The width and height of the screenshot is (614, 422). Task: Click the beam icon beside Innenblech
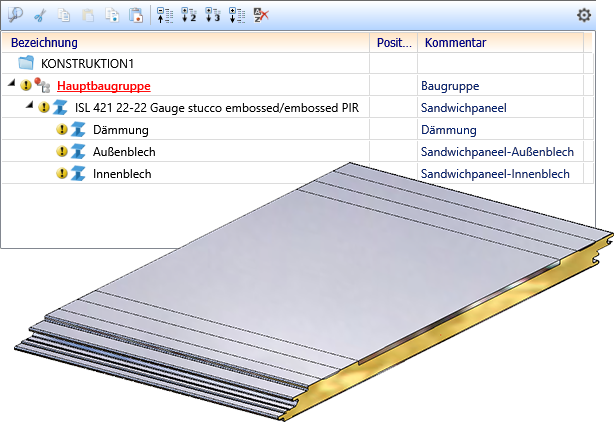coord(78,173)
